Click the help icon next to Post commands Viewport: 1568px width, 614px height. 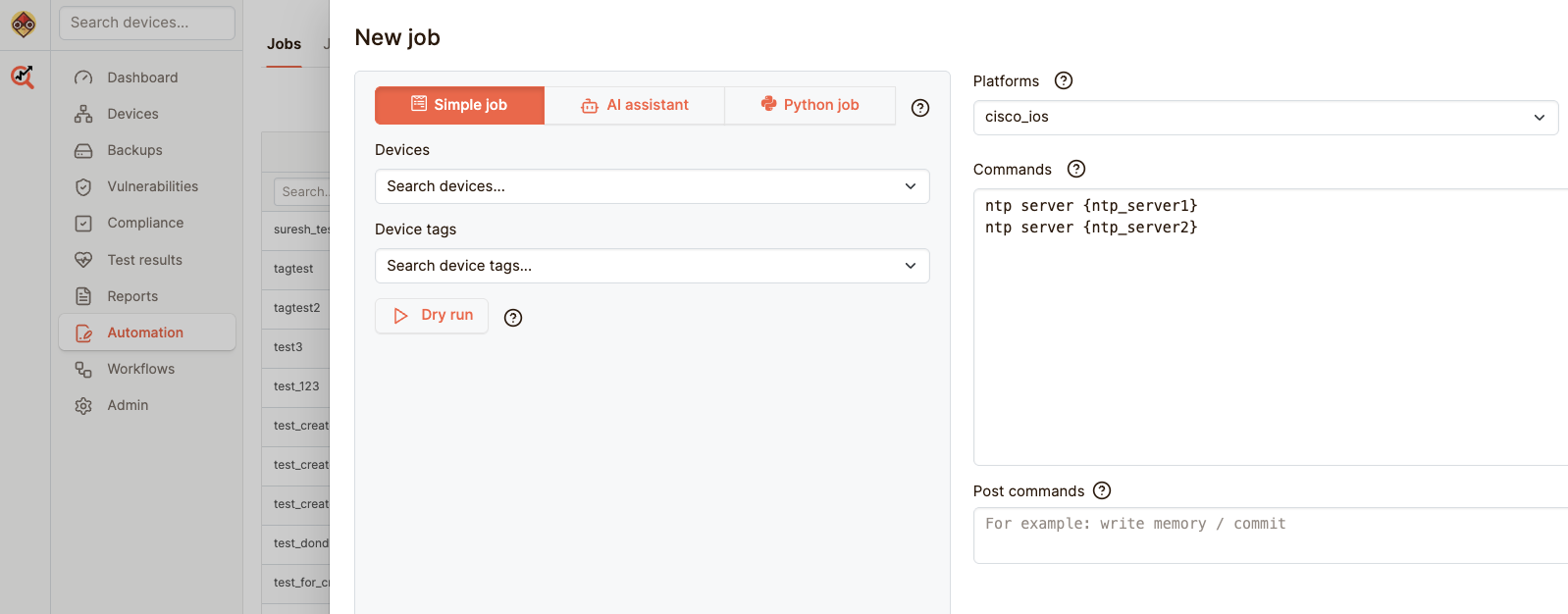point(1101,490)
